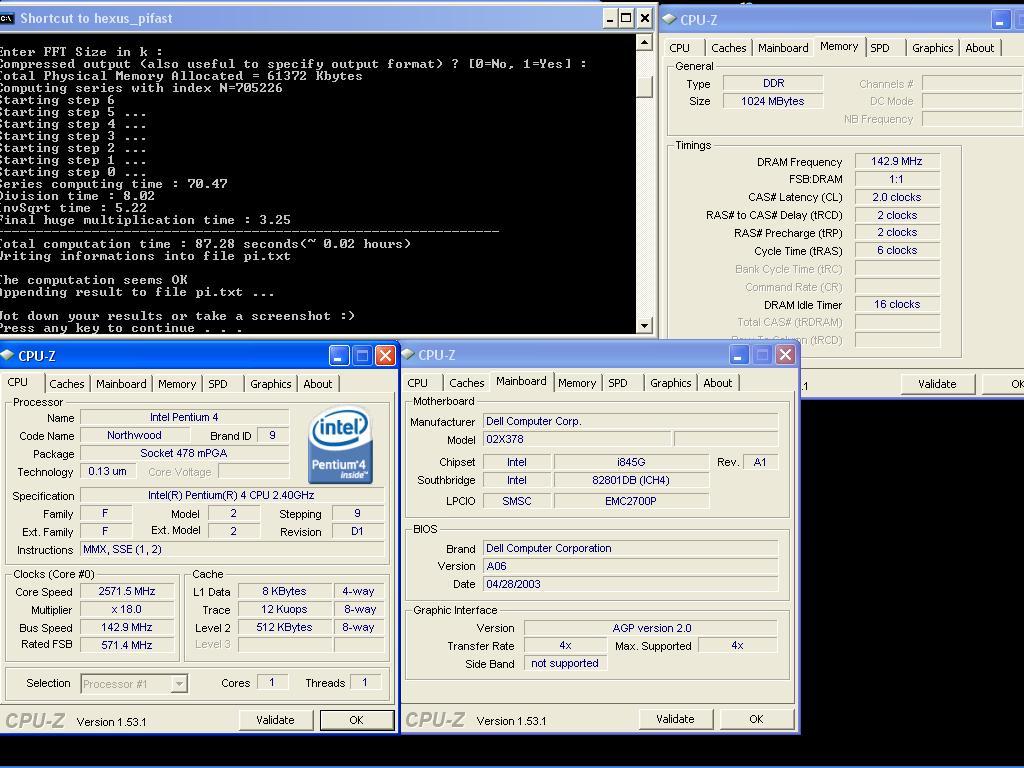Click the Specification field Pentium(R) 4 CPU 2.40GHz
Screen dimensions: 1024x768
pyautogui.click(x=231, y=495)
